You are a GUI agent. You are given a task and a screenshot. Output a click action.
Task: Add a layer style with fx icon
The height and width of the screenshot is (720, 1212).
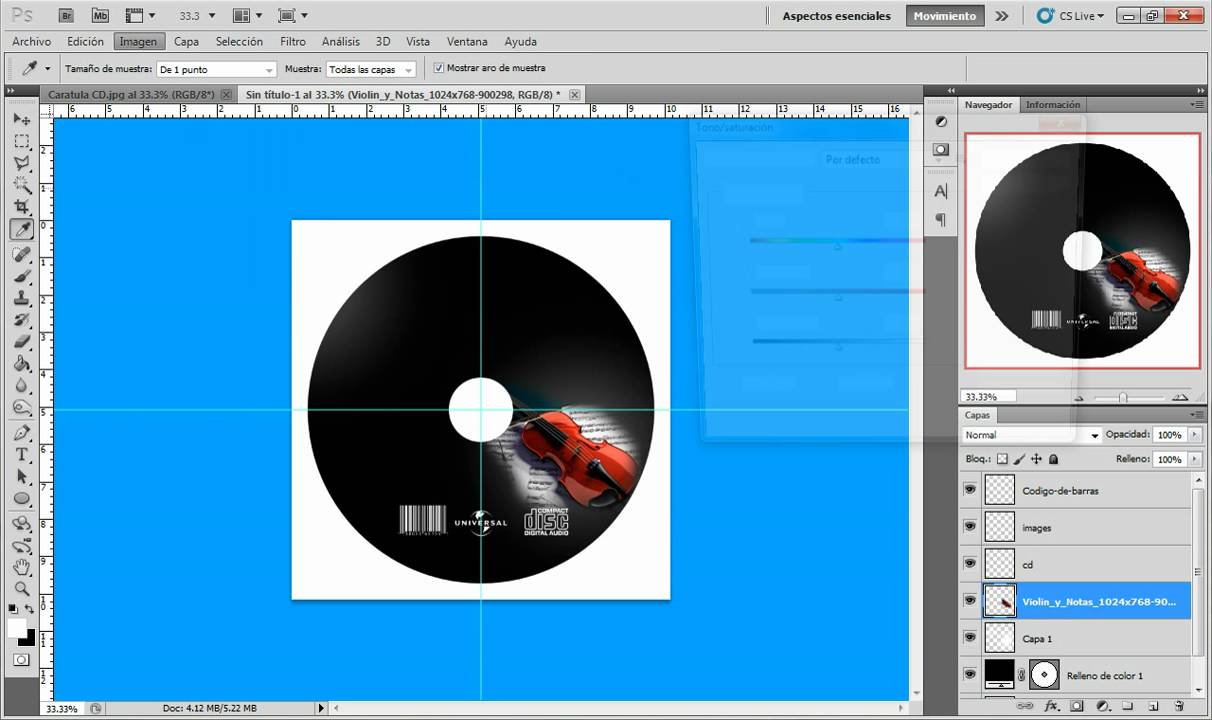(x=1051, y=705)
